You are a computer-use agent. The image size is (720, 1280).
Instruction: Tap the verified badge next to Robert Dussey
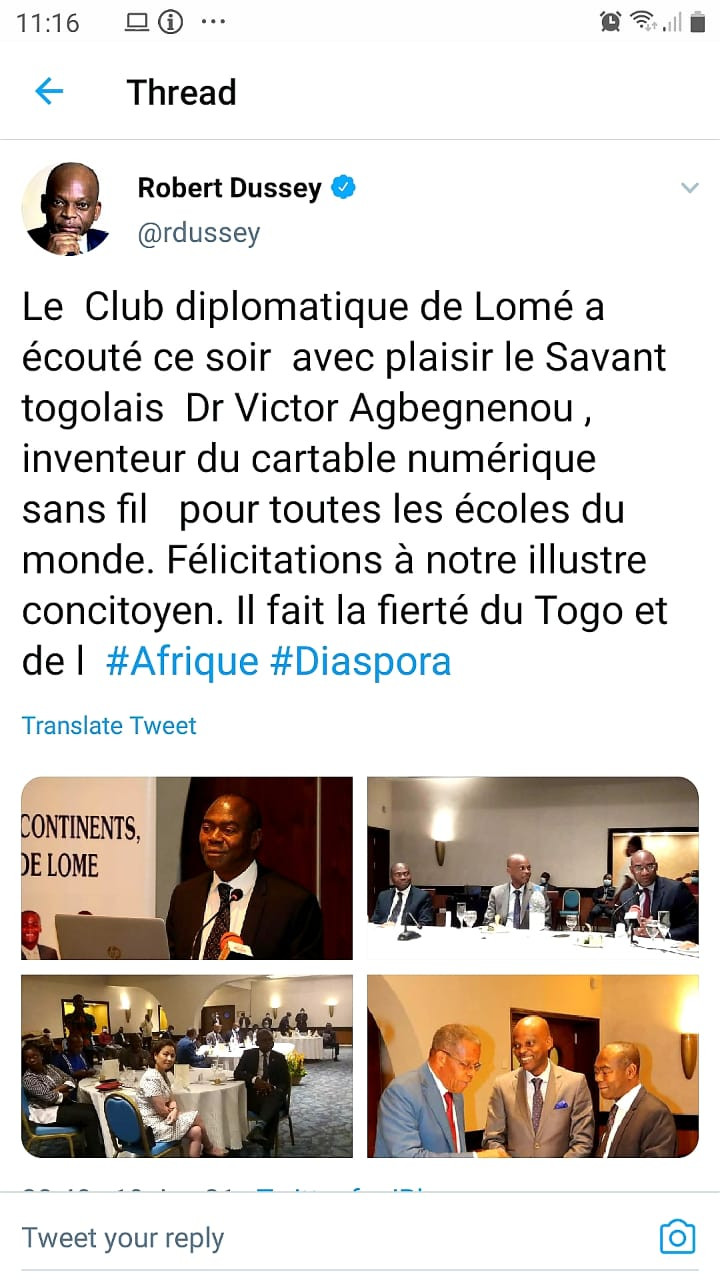[x=343, y=187]
